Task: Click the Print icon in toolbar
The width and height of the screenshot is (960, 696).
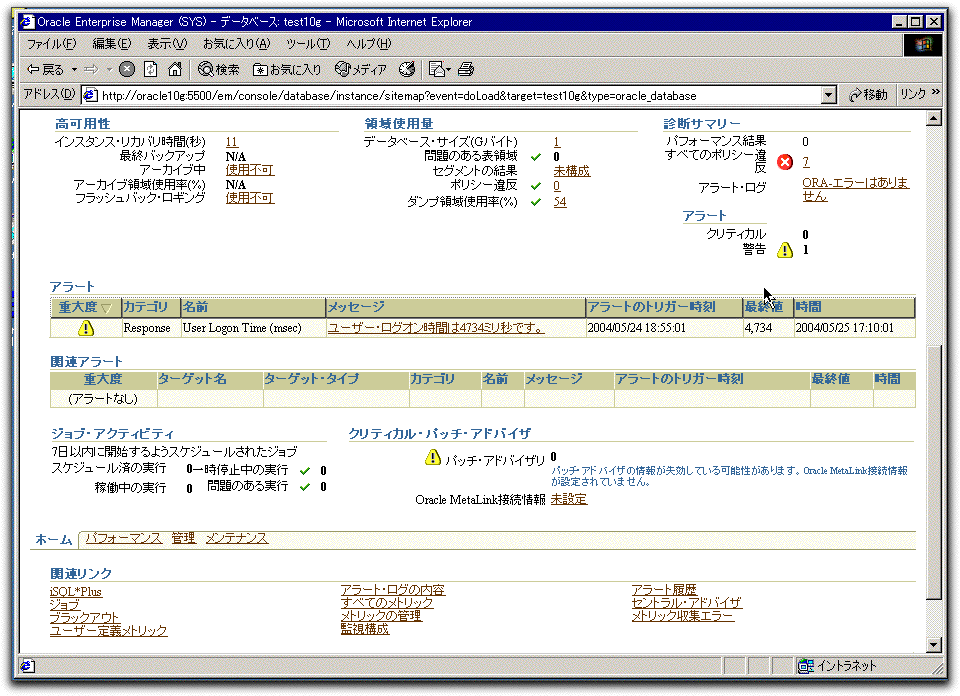Action: [466, 70]
